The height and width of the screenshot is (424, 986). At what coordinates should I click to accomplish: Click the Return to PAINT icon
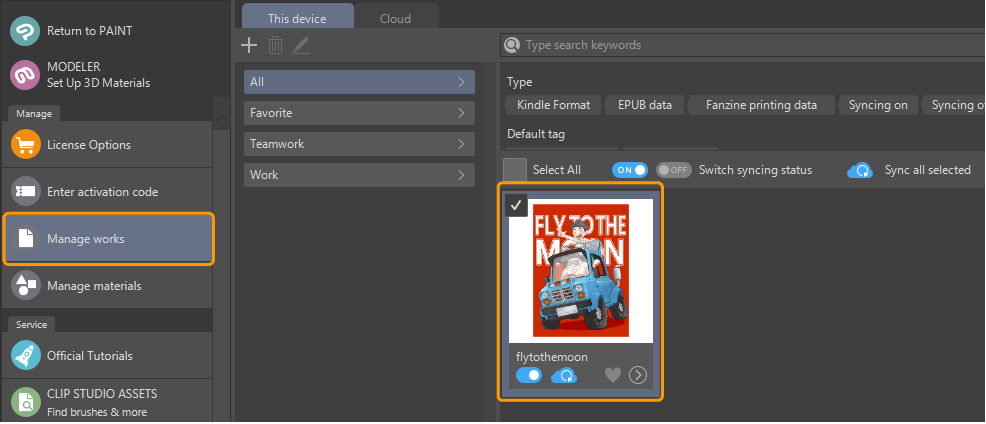(25, 31)
